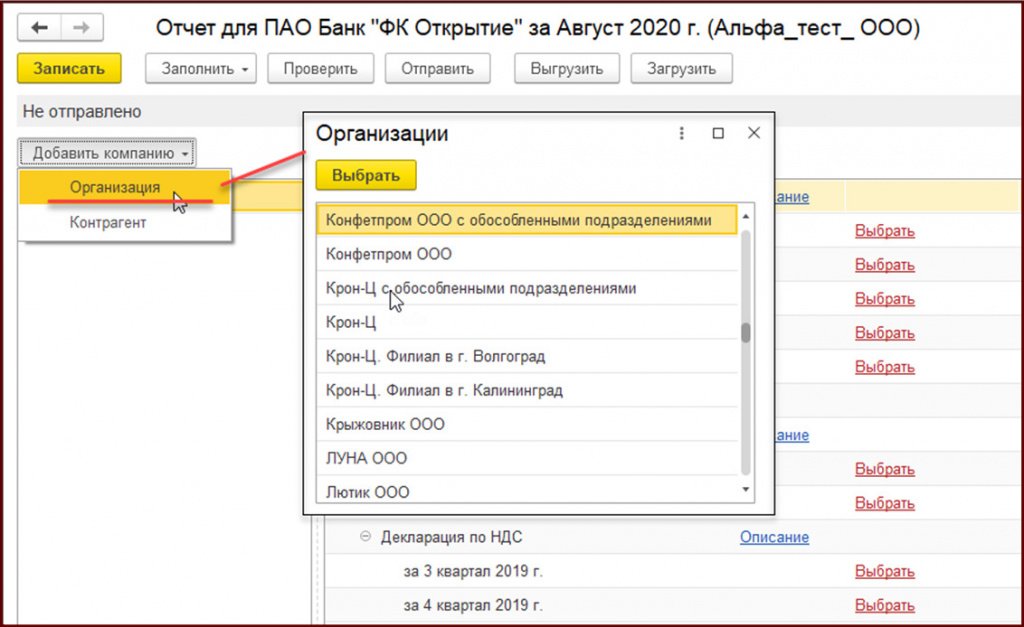Click the back navigation arrow icon
This screenshot has width=1024, height=627.
point(41,27)
